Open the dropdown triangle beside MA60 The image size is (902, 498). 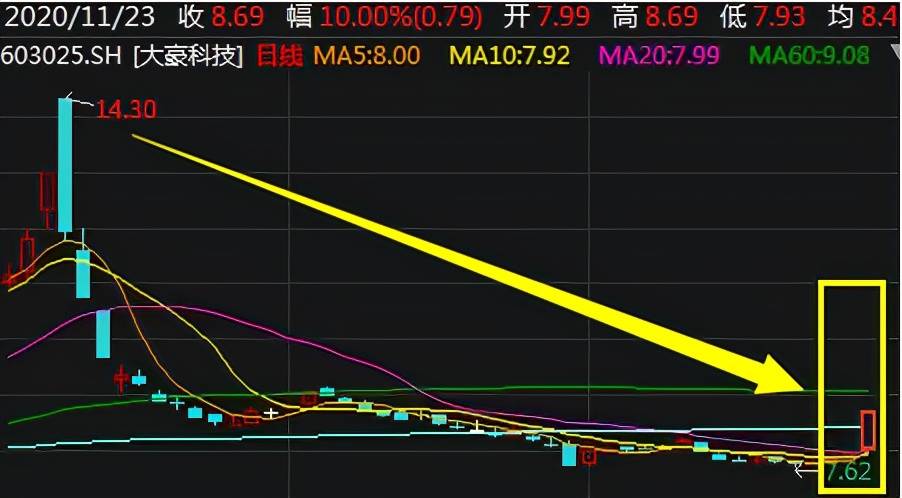coord(896,53)
